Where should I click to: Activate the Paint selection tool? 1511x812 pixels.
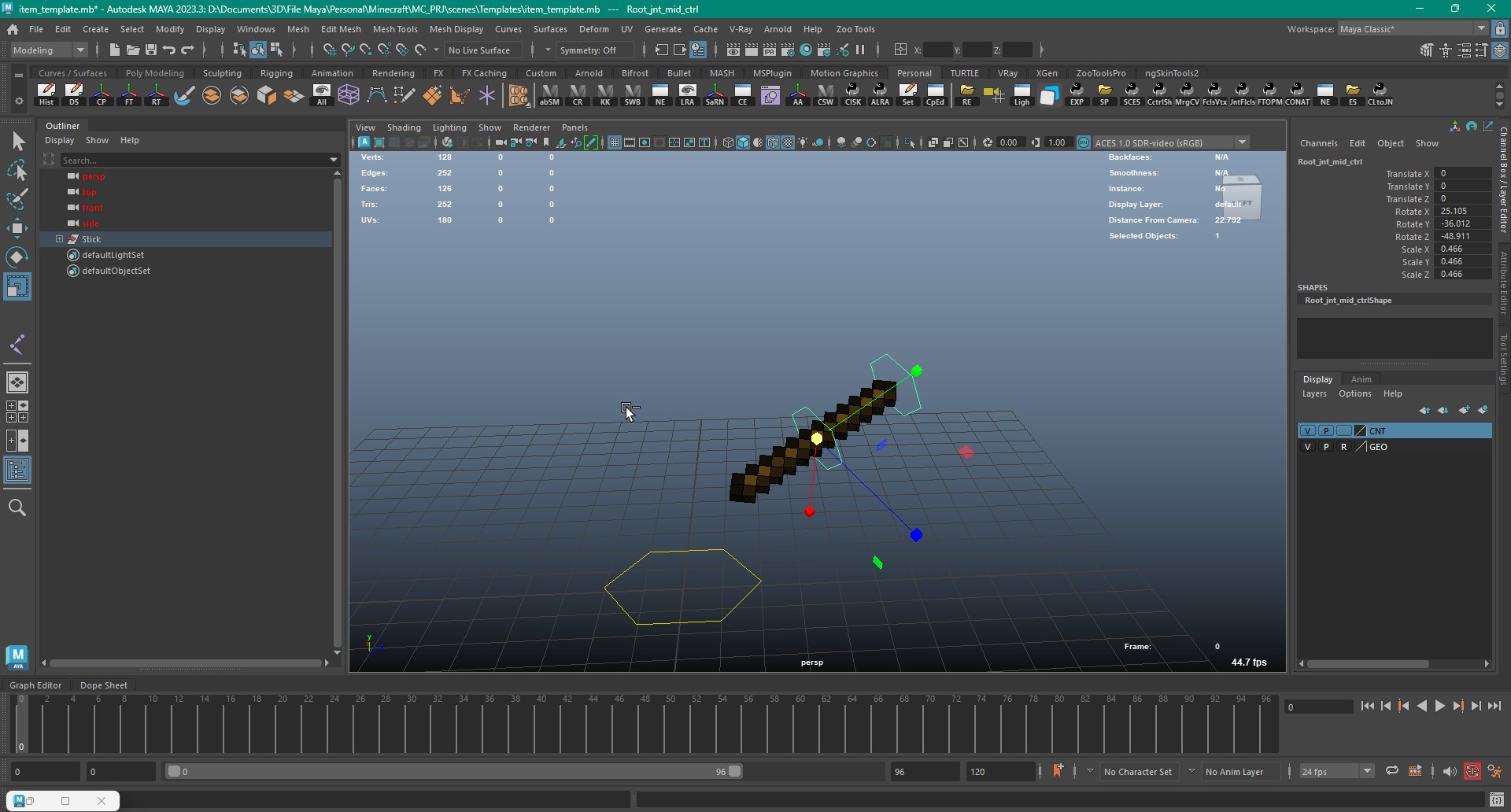click(x=17, y=198)
